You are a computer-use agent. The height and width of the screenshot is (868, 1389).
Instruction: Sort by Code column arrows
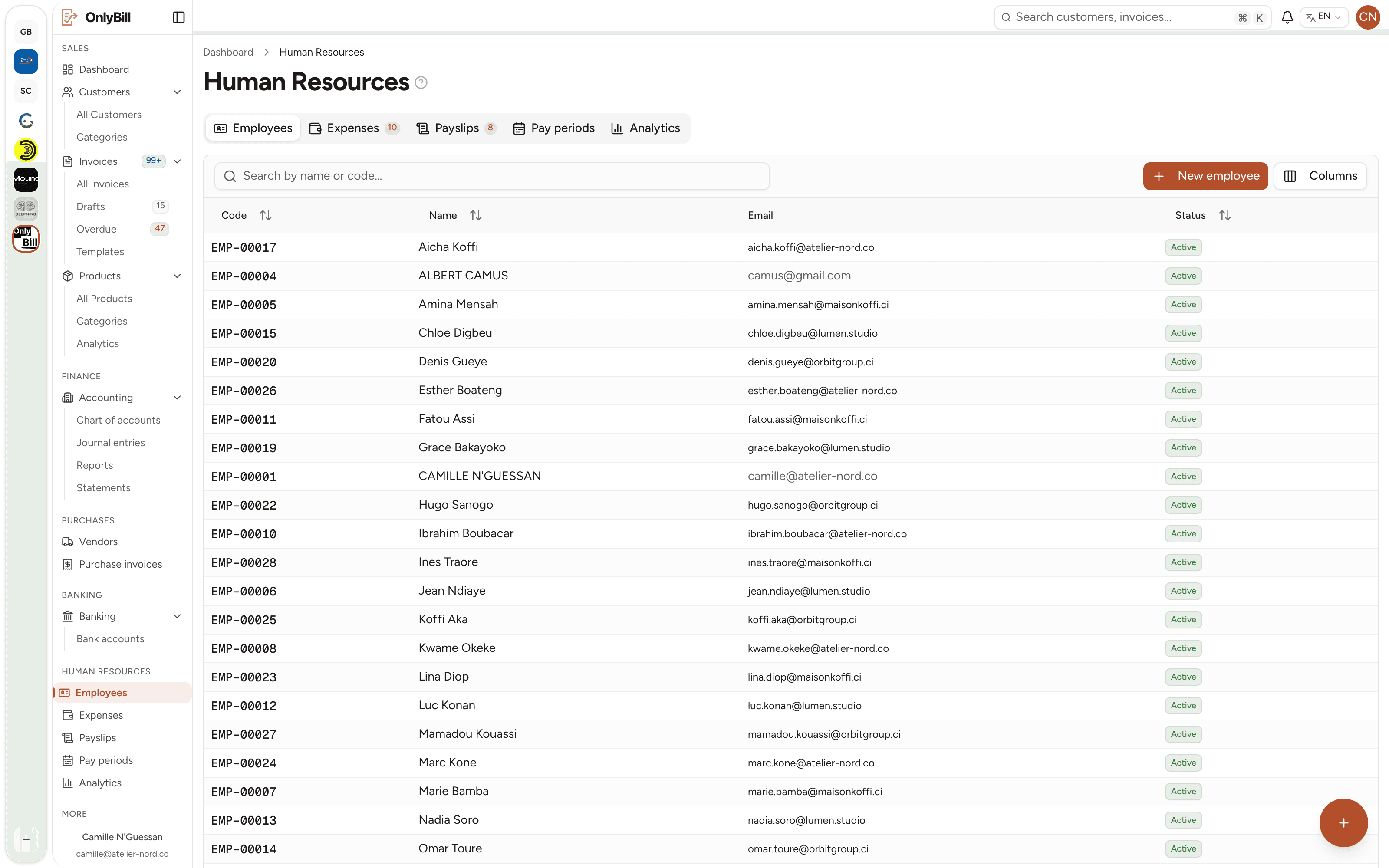pos(265,215)
